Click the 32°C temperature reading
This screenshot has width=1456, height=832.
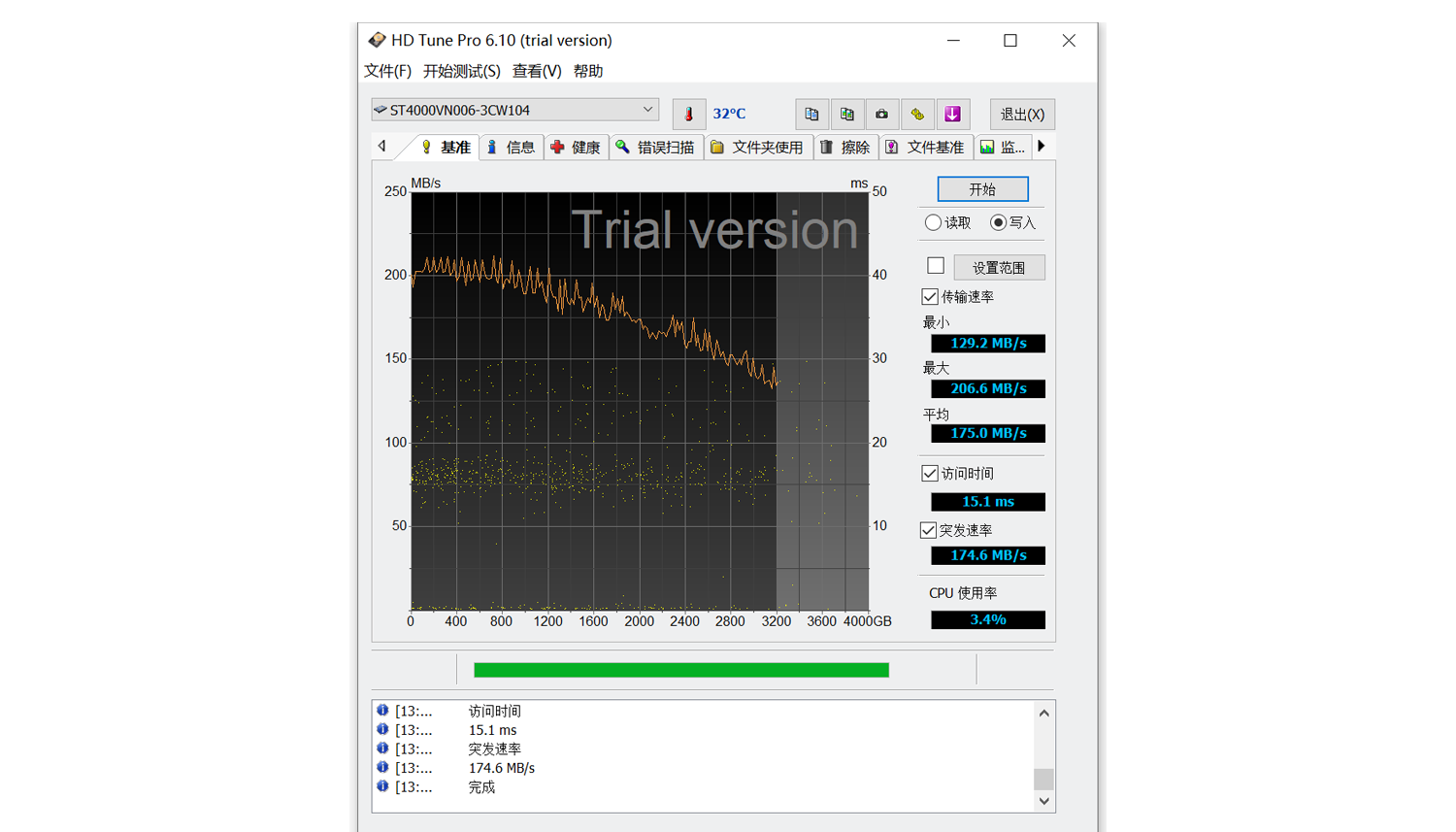pyautogui.click(x=729, y=114)
